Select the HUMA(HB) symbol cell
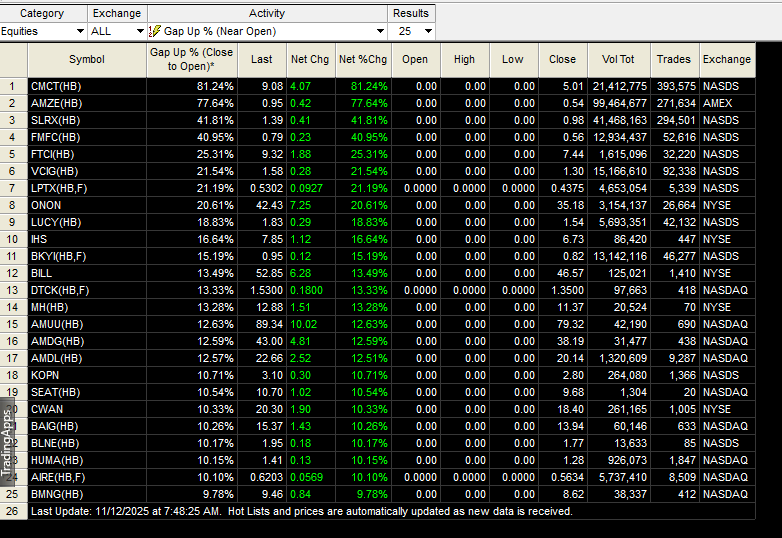782x538 pixels. (87, 460)
